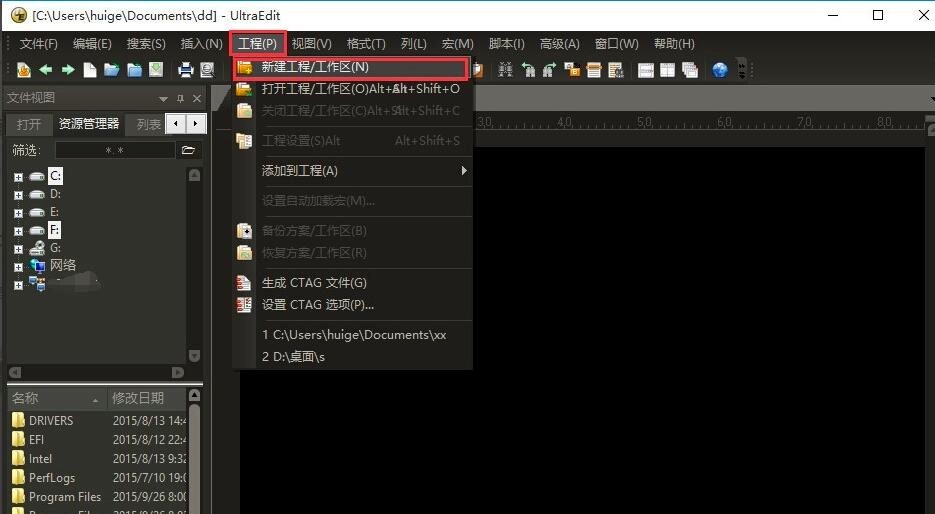This screenshot has height=514, width=935.
Task: Open the 高级(A) menu
Action: [560, 44]
